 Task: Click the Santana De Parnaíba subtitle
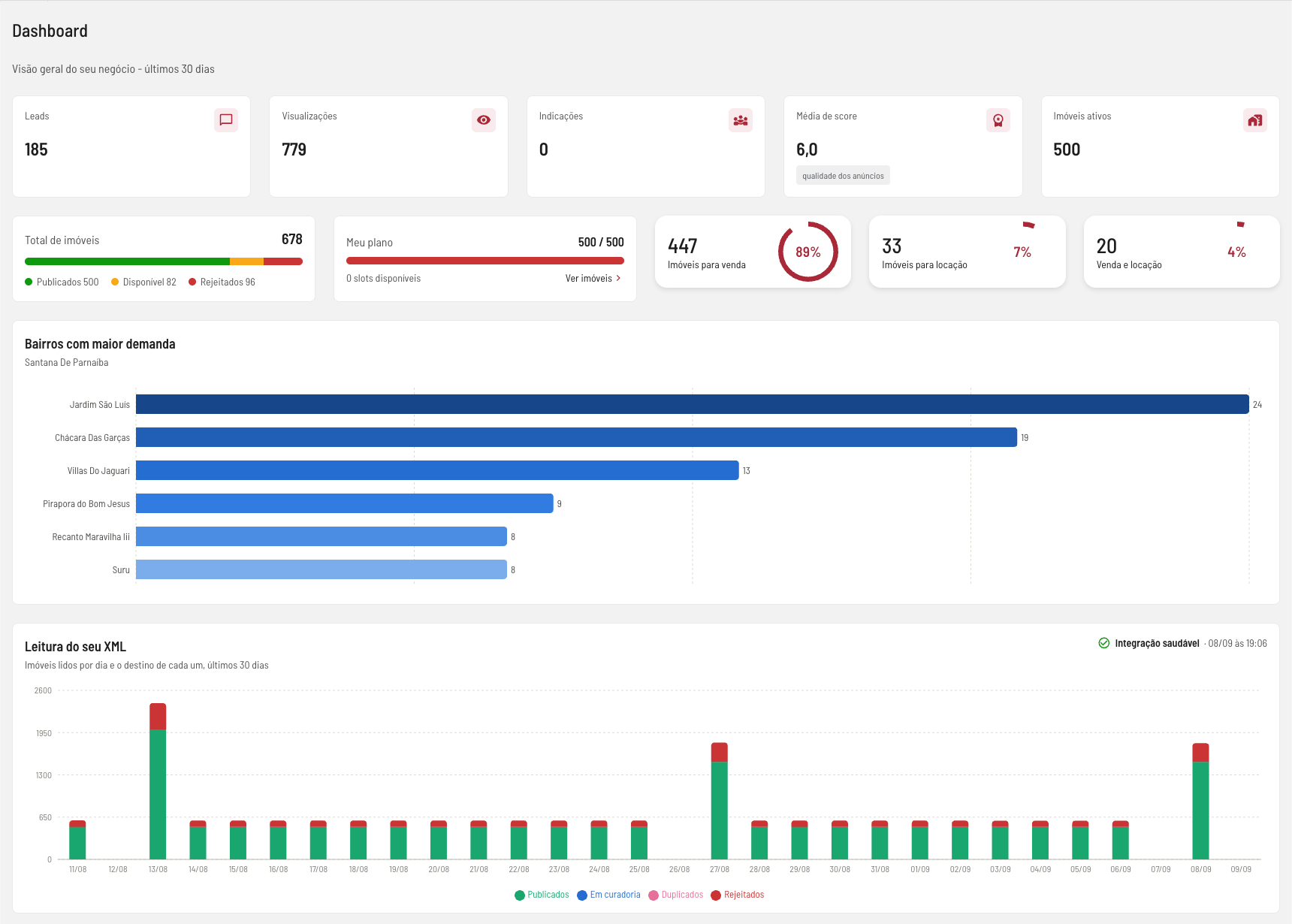[x=66, y=362]
